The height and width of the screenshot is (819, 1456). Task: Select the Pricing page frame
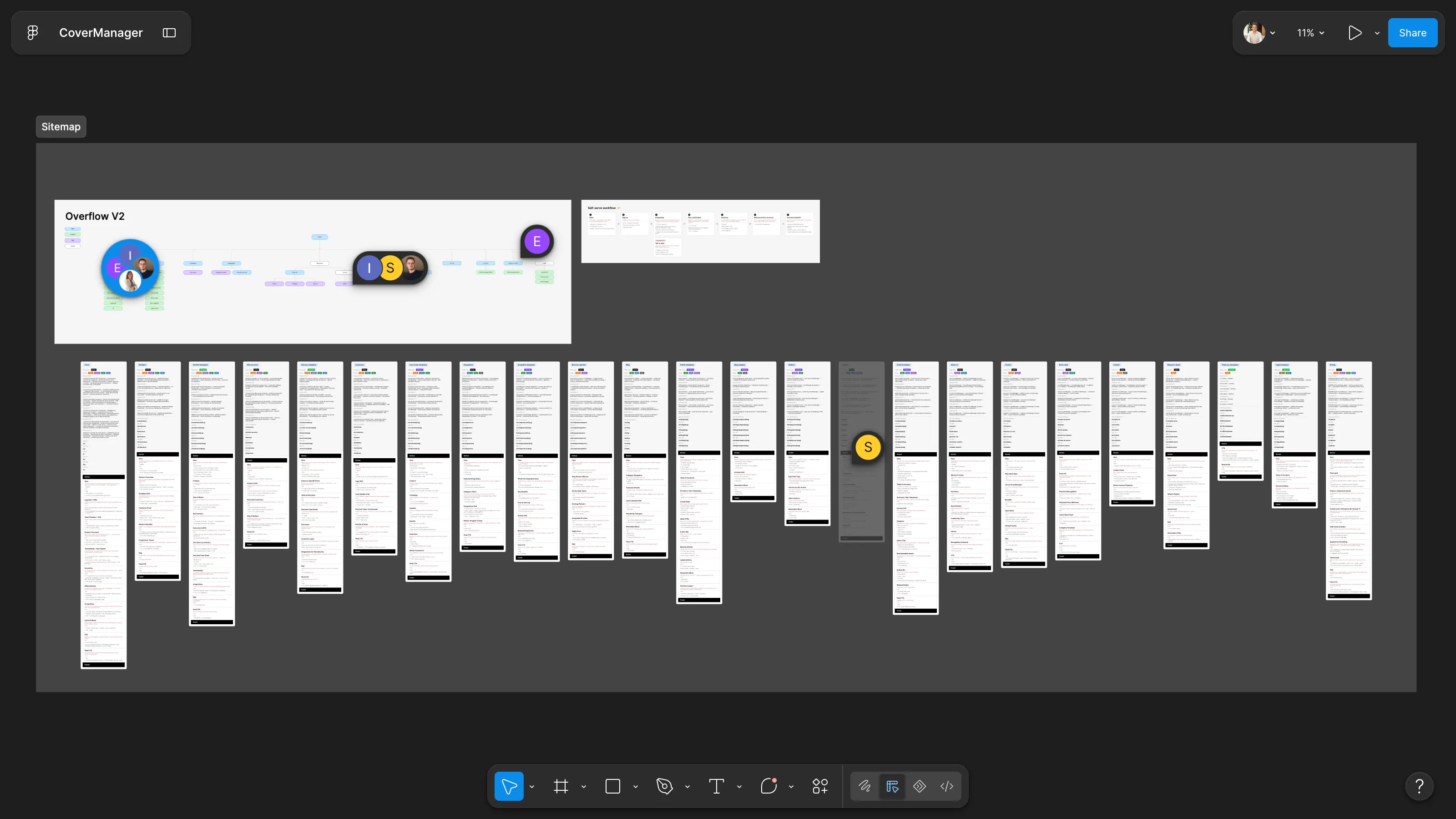click(x=1349, y=480)
